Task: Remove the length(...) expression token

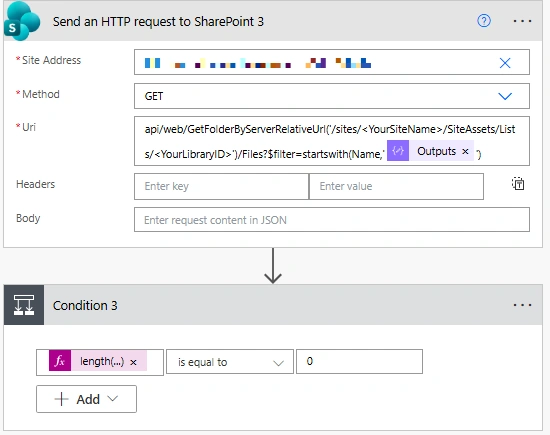Action: point(133,362)
